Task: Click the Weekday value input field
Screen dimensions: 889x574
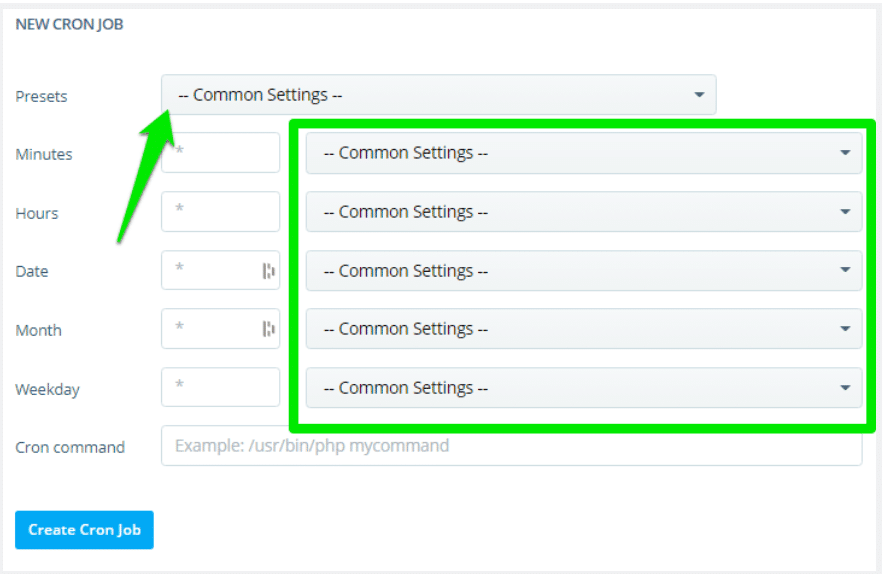Action: [x=220, y=387]
